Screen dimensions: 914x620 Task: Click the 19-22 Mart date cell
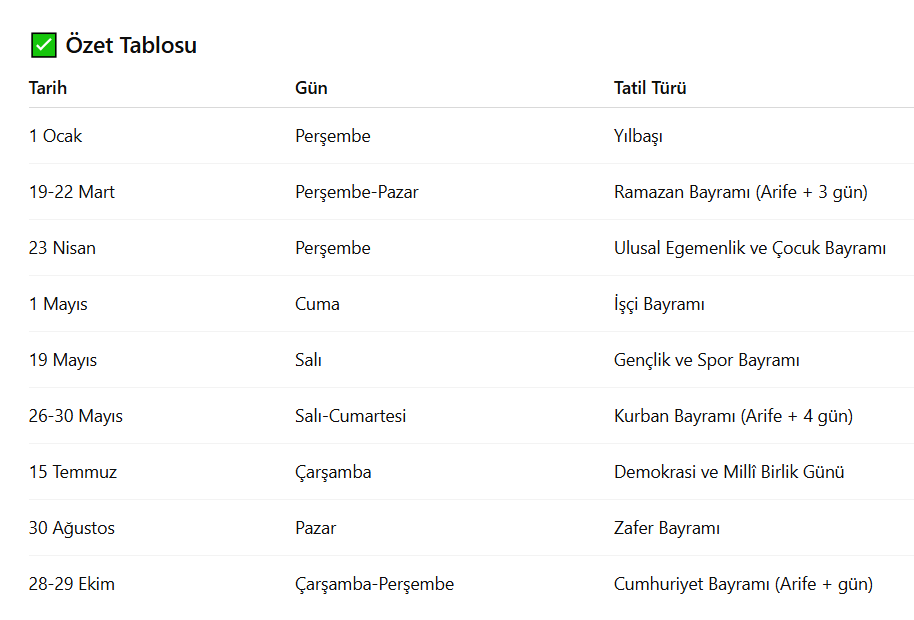point(72,192)
